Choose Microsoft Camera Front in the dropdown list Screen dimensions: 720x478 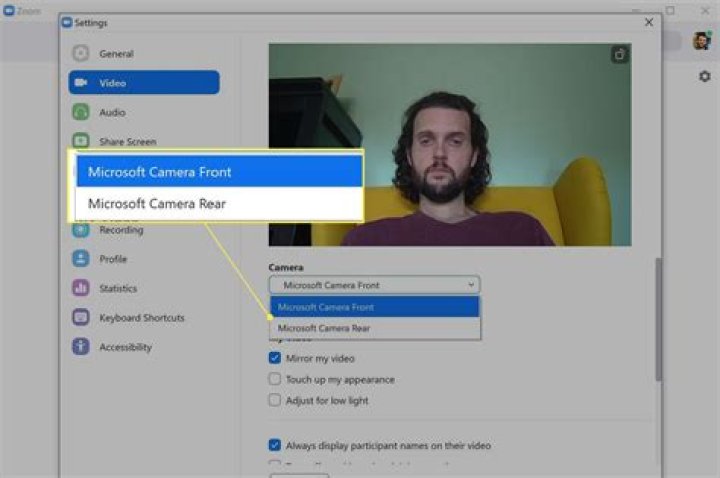click(374, 307)
